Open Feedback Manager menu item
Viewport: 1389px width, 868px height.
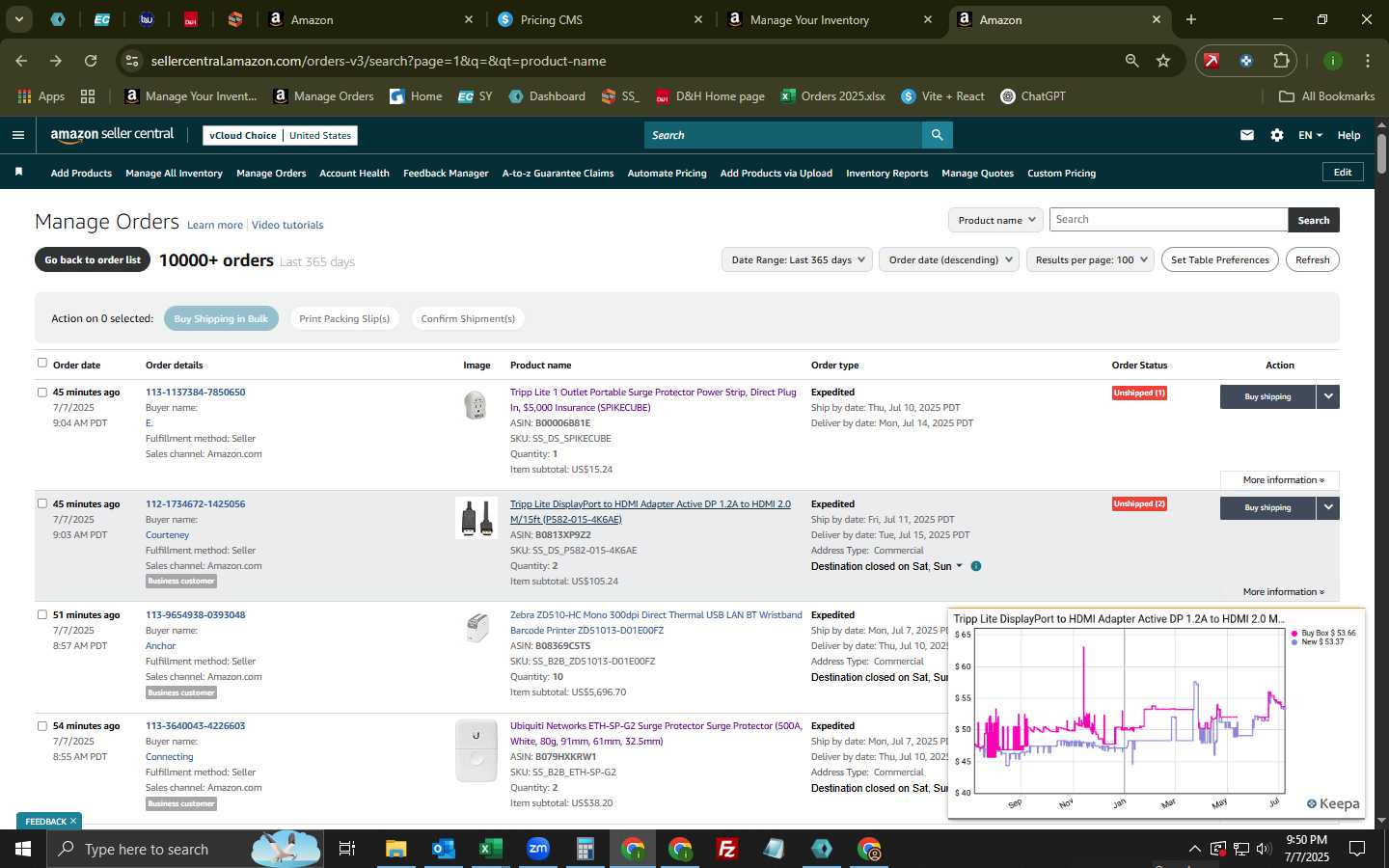point(446,173)
